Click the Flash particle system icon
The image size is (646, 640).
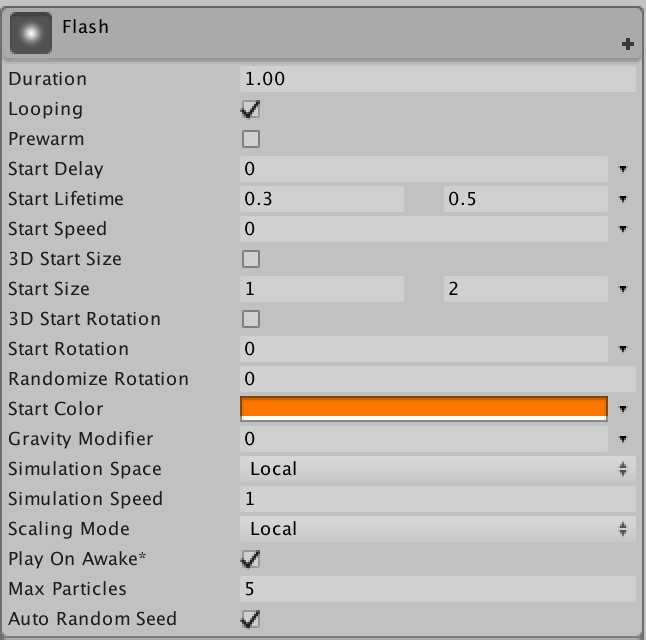[30, 34]
